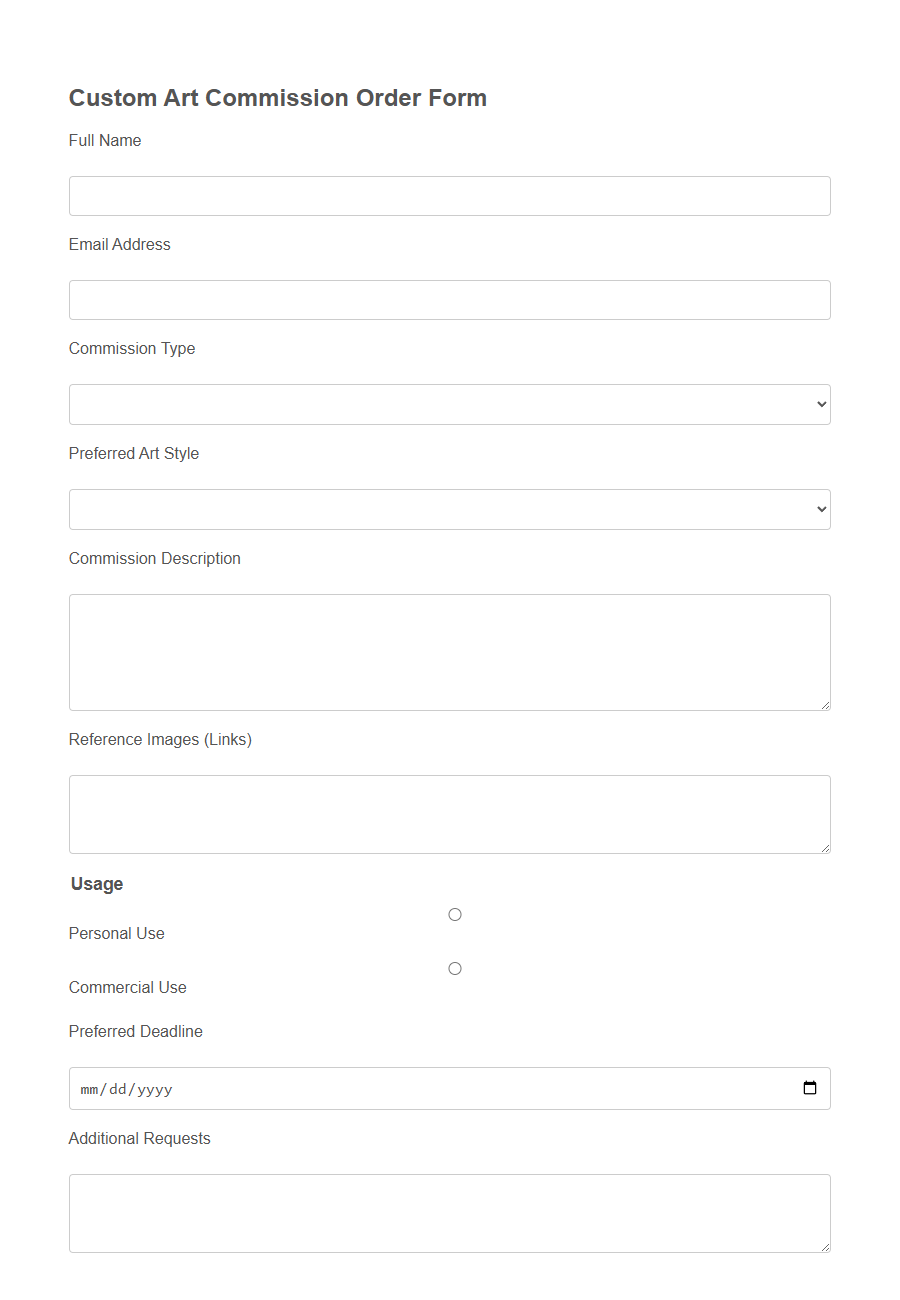Click inside the Reference Images links box
Image resolution: width=900 pixels, height=1300 pixels.
[449, 812]
